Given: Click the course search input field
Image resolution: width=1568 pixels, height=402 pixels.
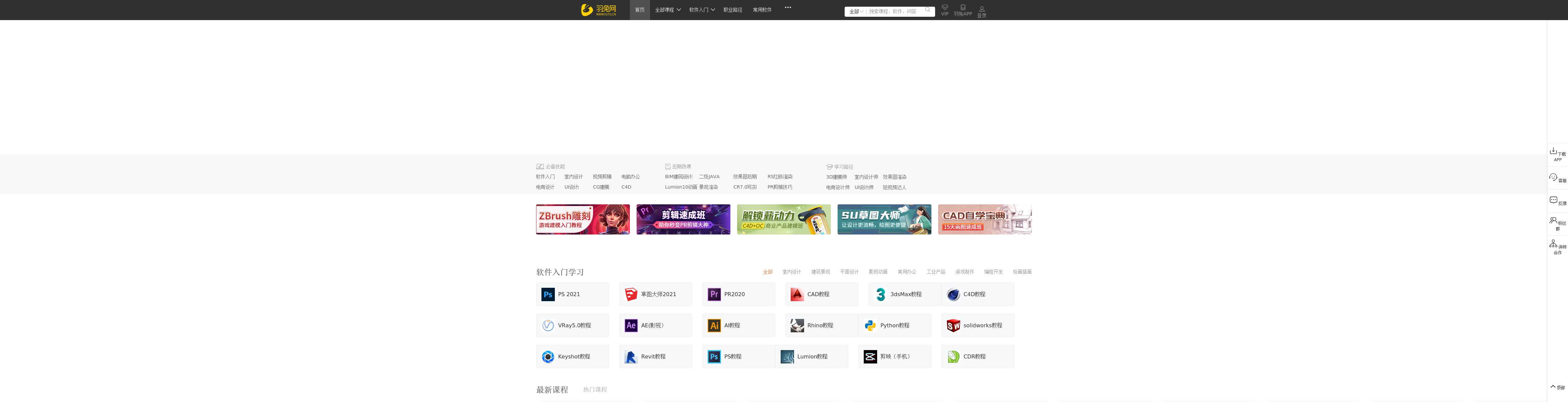Looking at the screenshot, I should (x=894, y=11).
